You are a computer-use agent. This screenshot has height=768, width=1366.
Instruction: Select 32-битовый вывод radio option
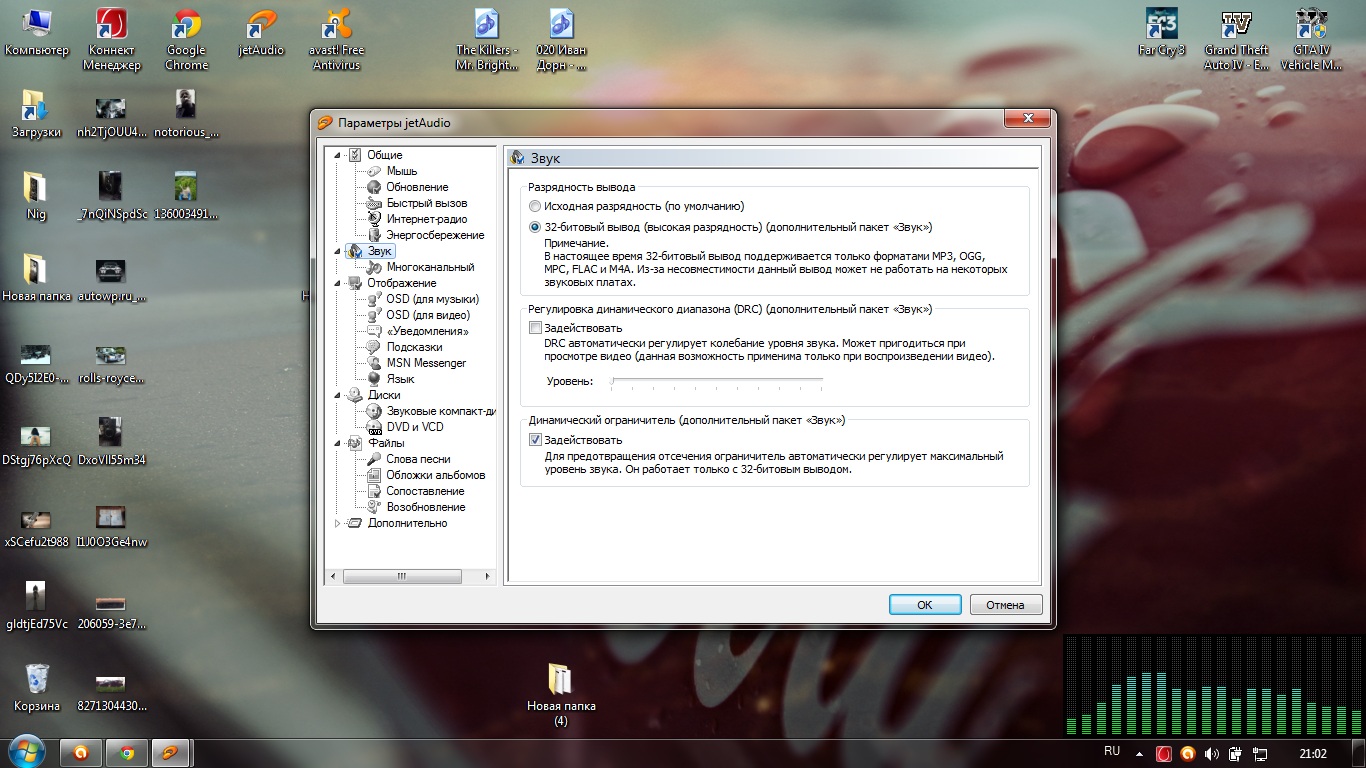point(535,227)
